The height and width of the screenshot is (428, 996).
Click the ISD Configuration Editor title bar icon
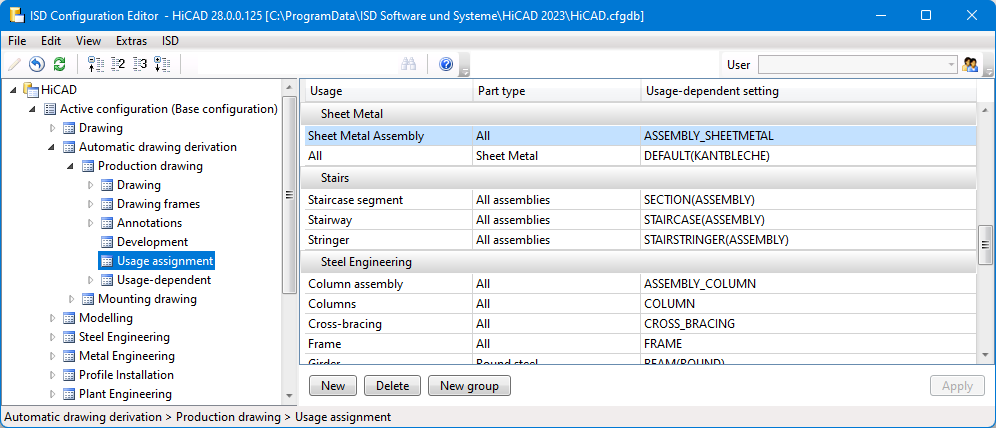17,15
